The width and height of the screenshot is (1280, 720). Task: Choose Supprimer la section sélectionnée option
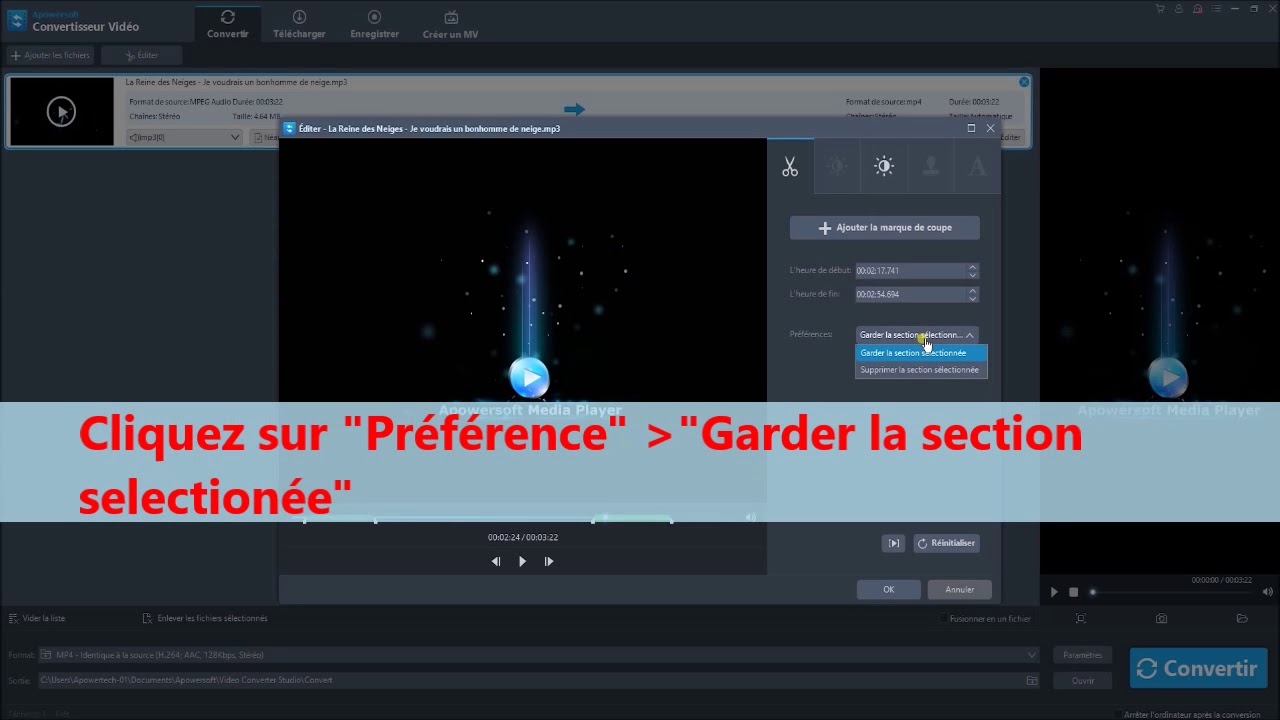[921, 370]
